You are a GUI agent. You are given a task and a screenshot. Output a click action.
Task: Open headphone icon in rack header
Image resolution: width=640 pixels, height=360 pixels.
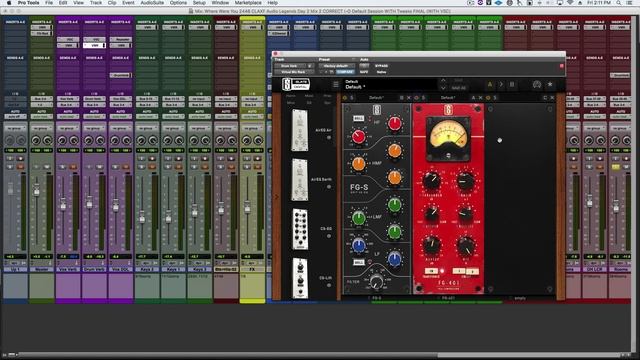point(537,84)
